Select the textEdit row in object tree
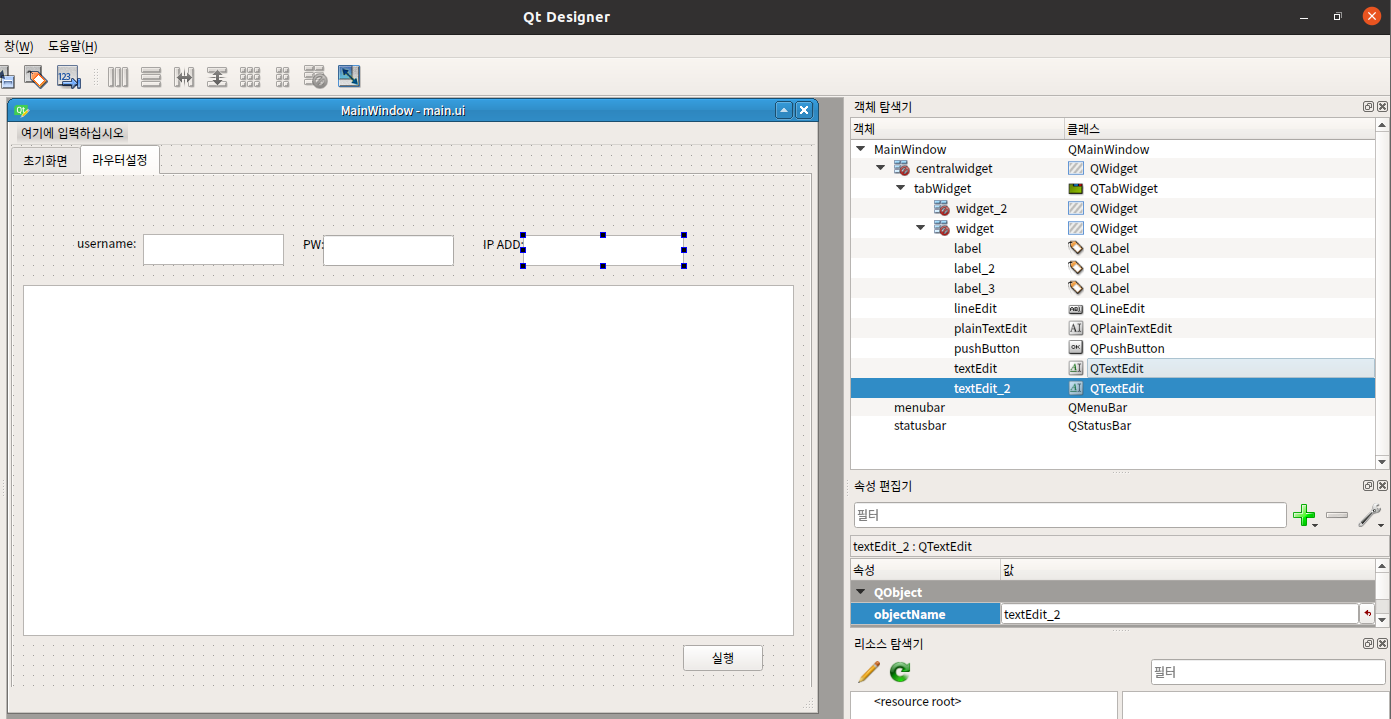Image resolution: width=1391 pixels, height=719 pixels. 1112,368
